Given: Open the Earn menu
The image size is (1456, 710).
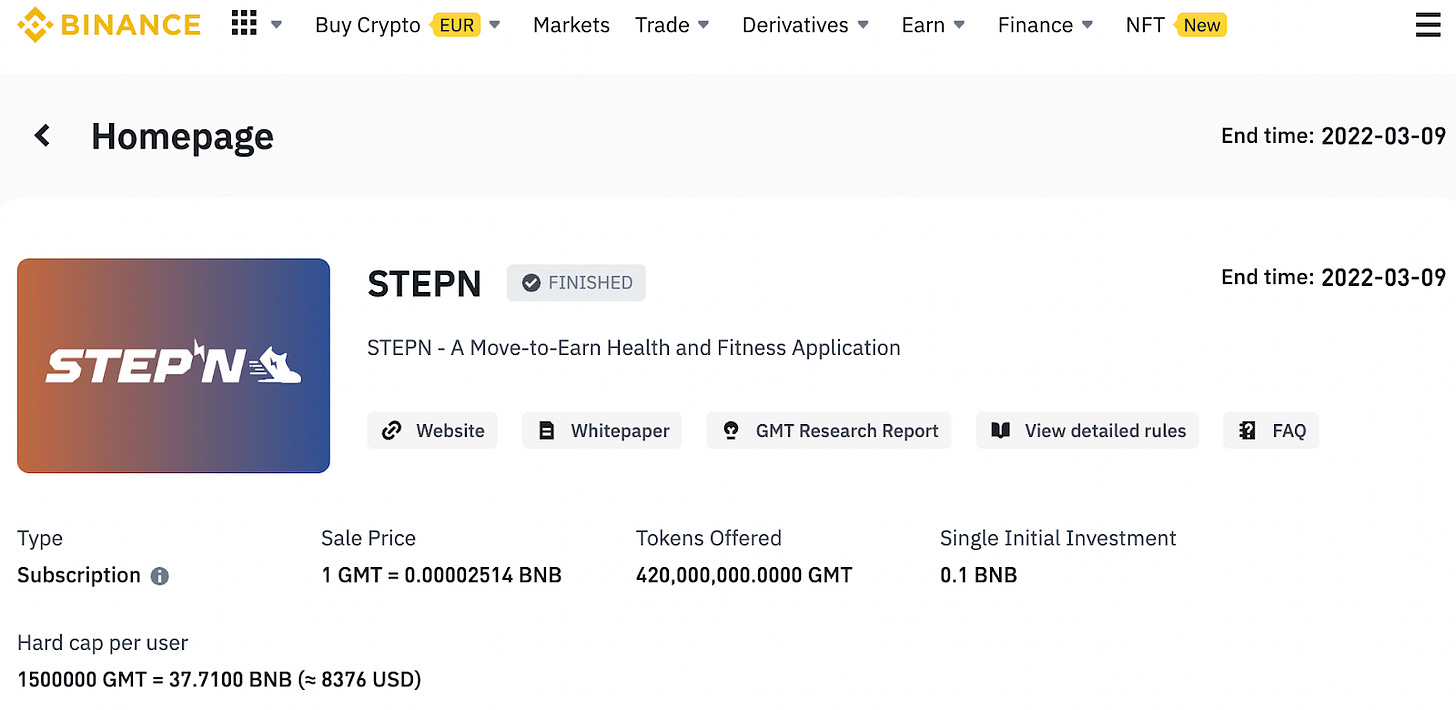Looking at the screenshot, I should [922, 25].
